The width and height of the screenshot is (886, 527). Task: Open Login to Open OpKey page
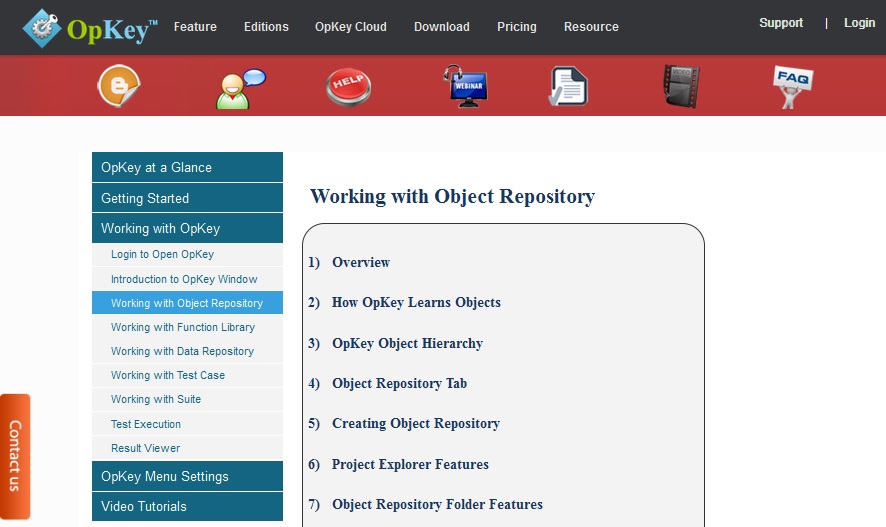point(188,254)
